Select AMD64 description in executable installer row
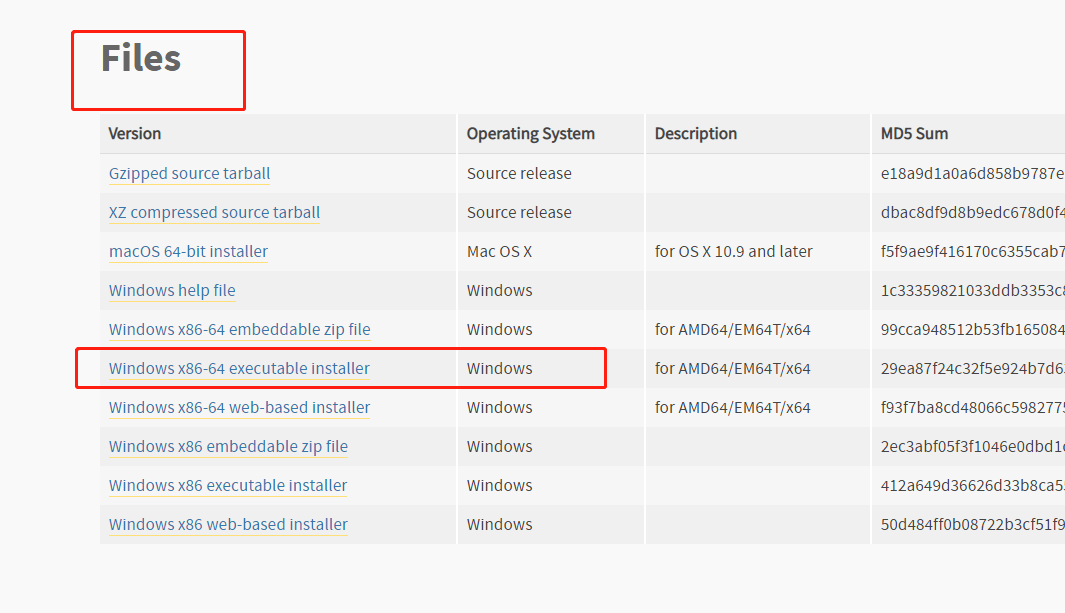Image resolution: width=1065 pixels, height=613 pixels. point(732,369)
